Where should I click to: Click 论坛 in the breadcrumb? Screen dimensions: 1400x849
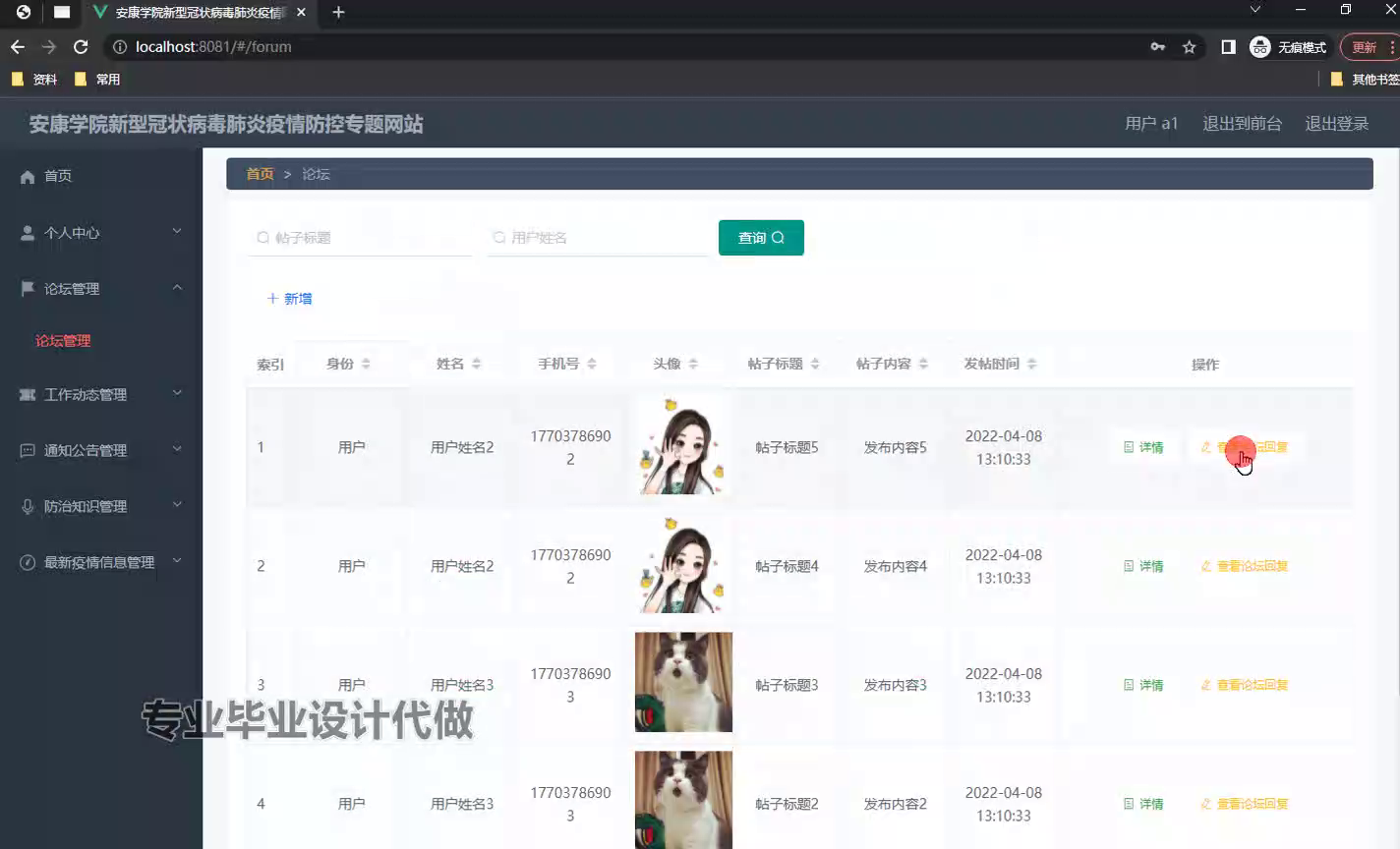tap(316, 174)
